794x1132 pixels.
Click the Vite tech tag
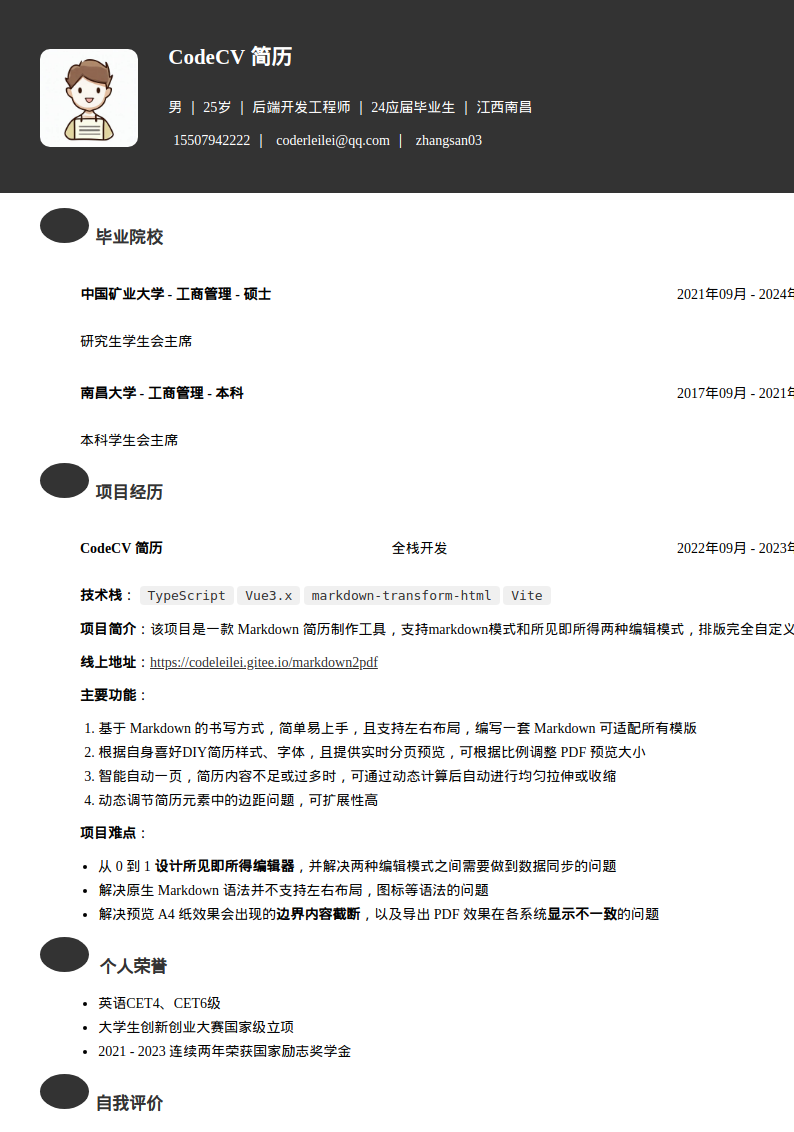pyautogui.click(x=527, y=596)
